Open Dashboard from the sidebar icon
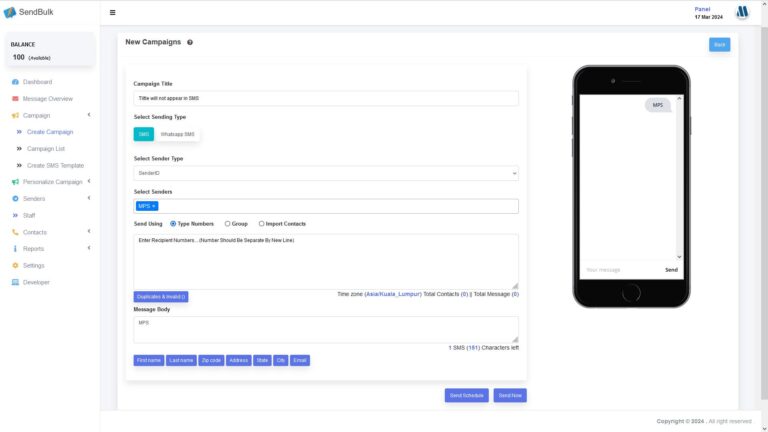Image resolution: width=768 pixels, height=432 pixels. (x=15, y=82)
